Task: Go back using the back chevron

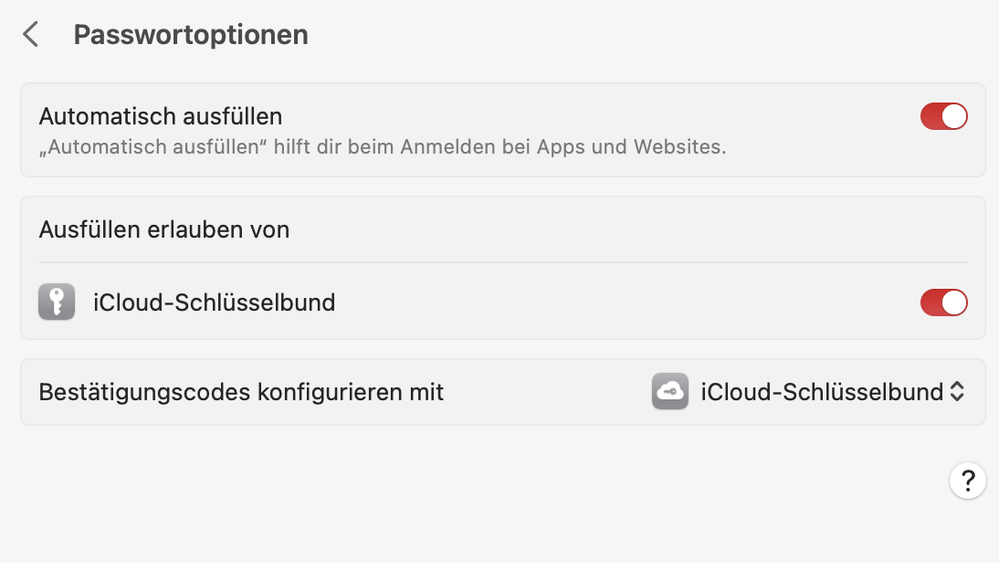Action: 31,35
